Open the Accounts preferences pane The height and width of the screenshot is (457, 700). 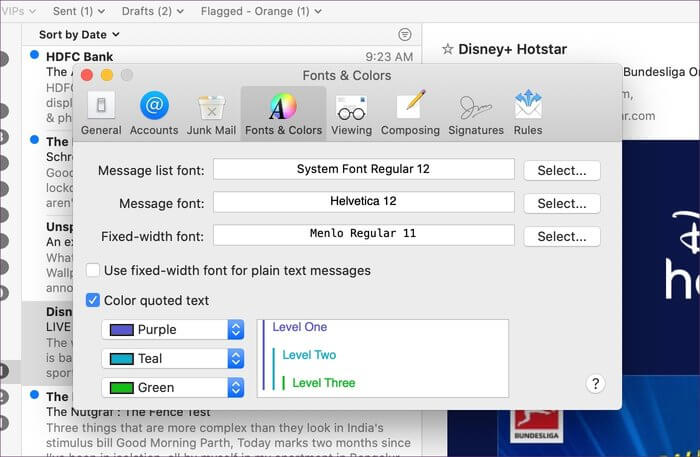(x=154, y=113)
